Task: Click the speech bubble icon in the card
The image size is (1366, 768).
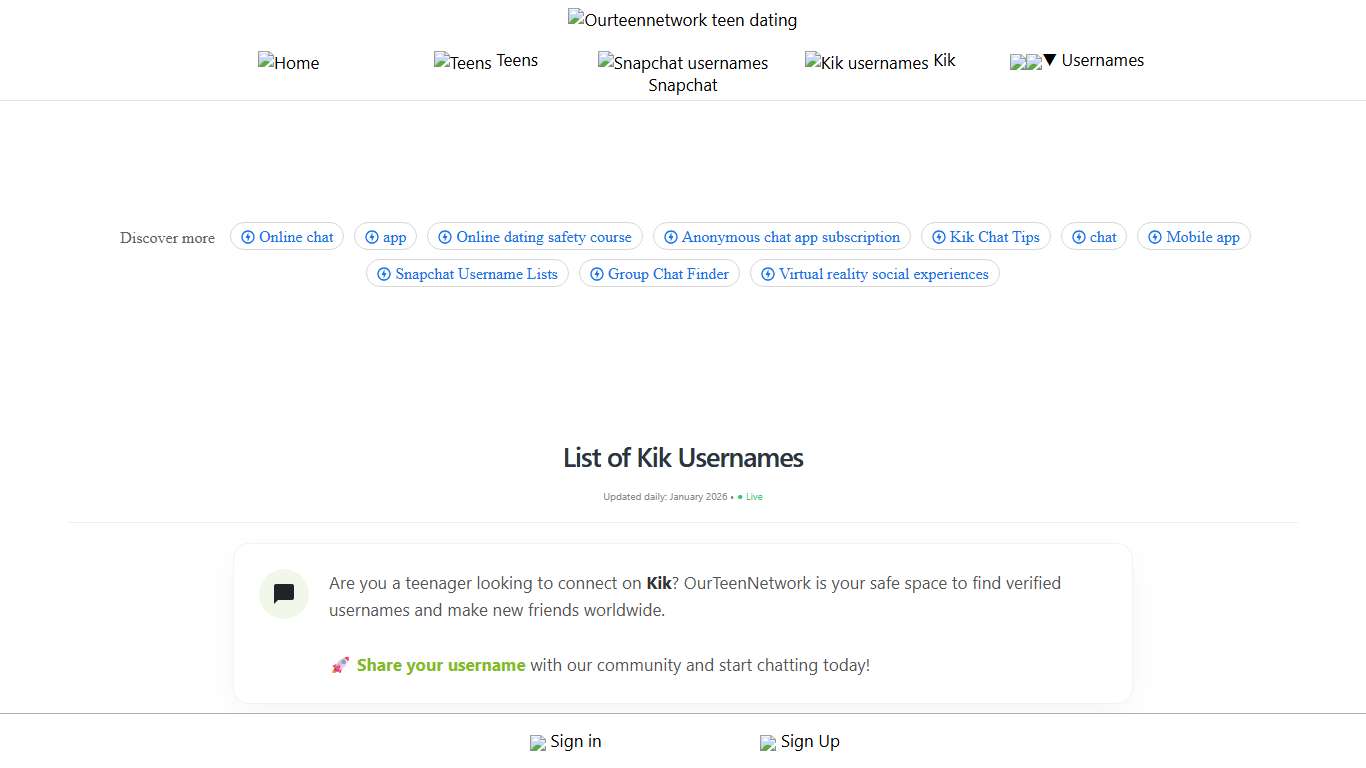Action: click(x=283, y=593)
